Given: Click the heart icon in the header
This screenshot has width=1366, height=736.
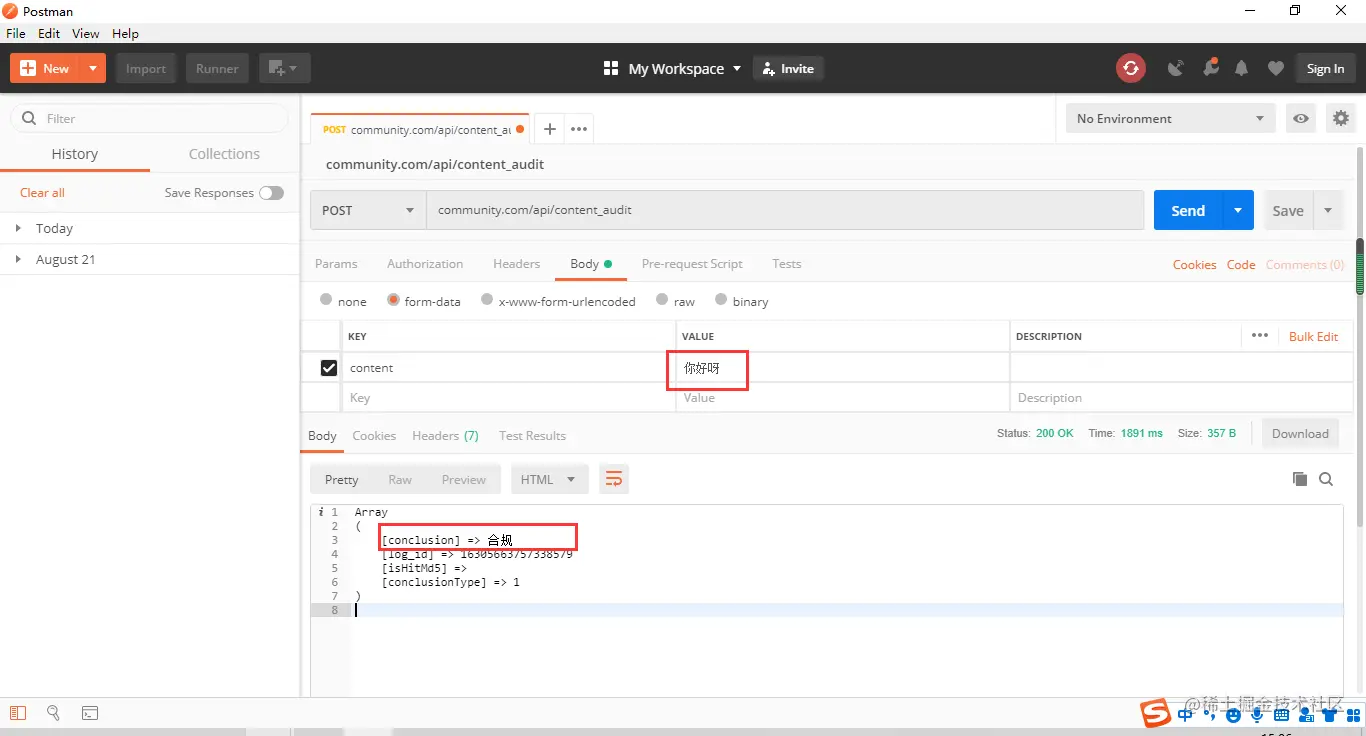Looking at the screenshot, I should coord(1275,68).
